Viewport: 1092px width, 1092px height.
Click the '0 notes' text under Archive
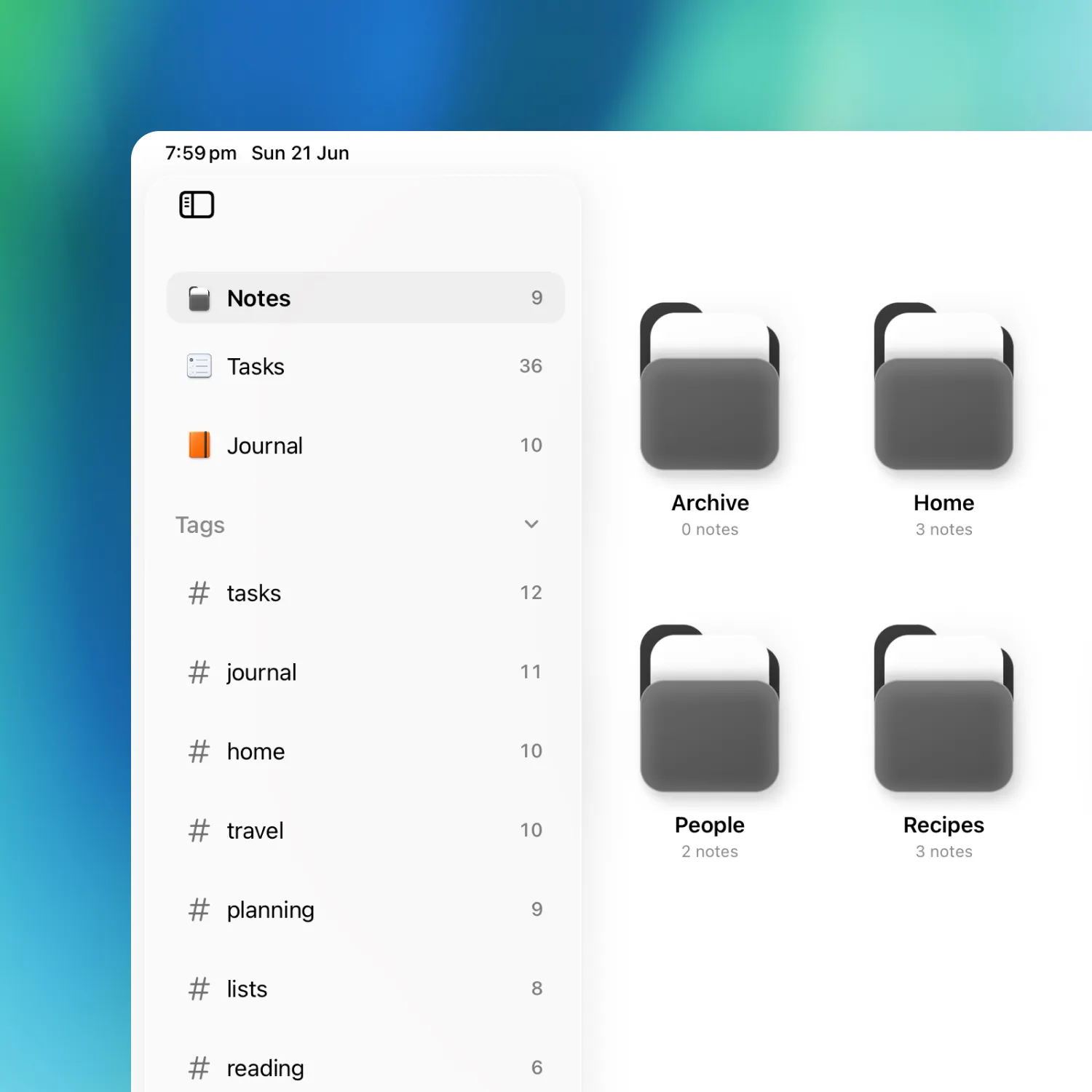710,529
